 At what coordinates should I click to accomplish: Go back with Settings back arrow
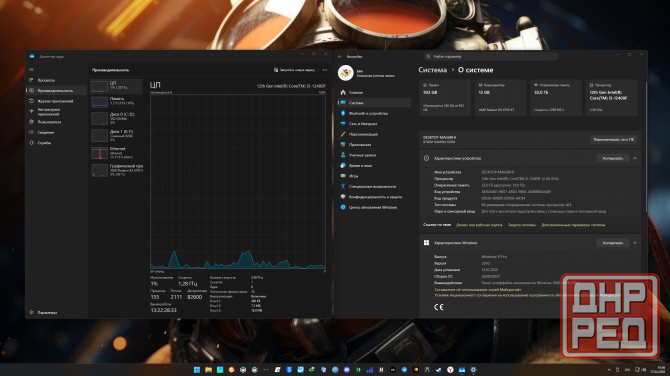tap(340, 56)
